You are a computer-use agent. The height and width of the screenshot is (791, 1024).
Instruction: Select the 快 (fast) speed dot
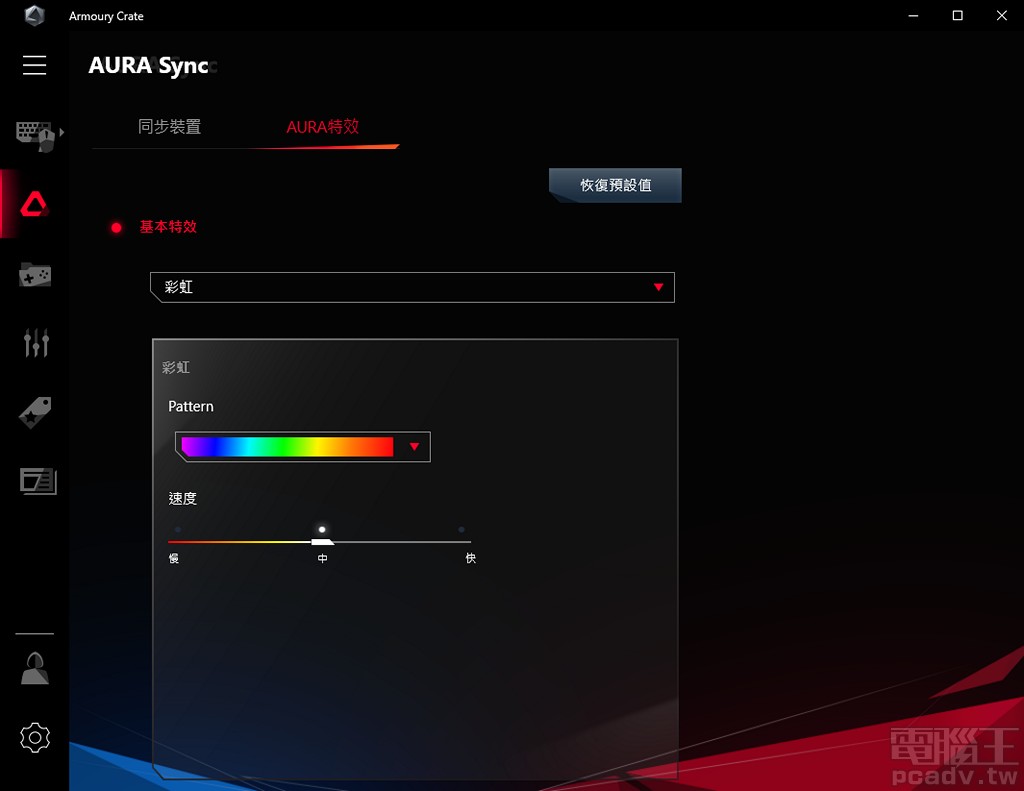461,530
